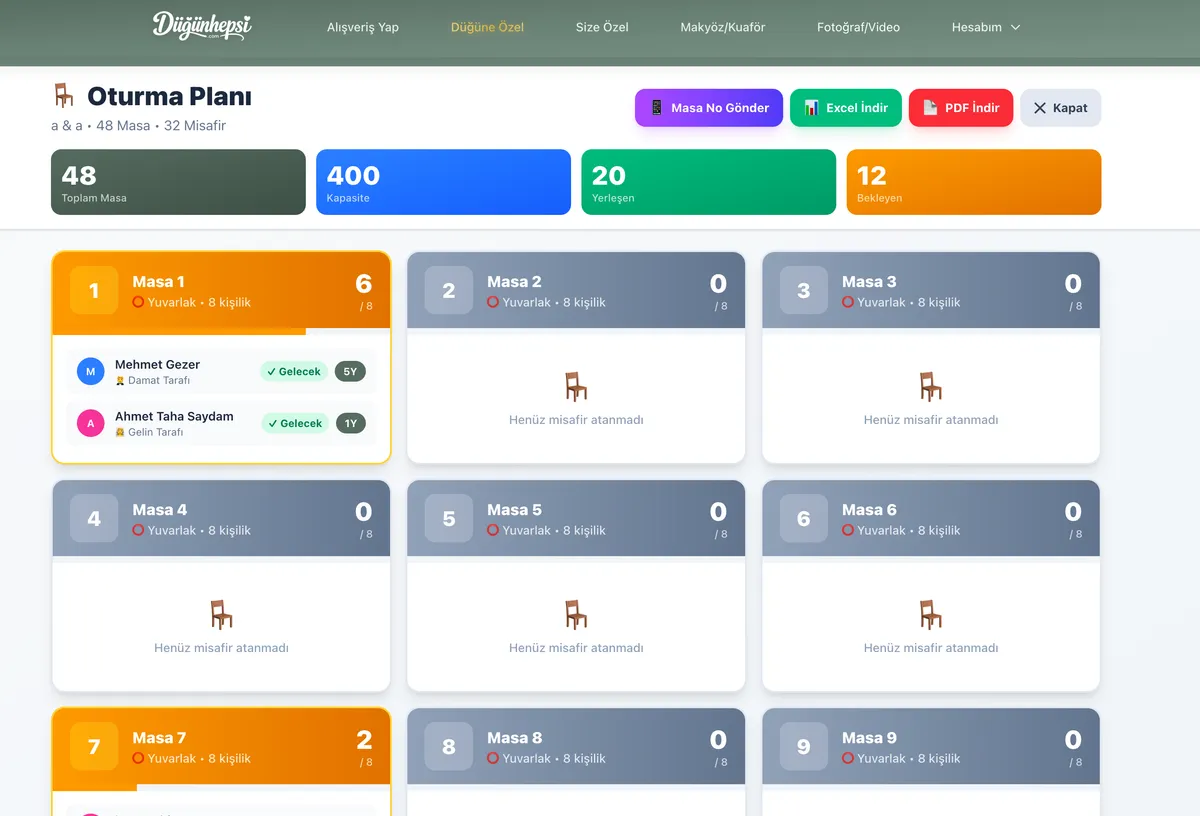Click the empty chair icon in Masa 2

point(576,387)
